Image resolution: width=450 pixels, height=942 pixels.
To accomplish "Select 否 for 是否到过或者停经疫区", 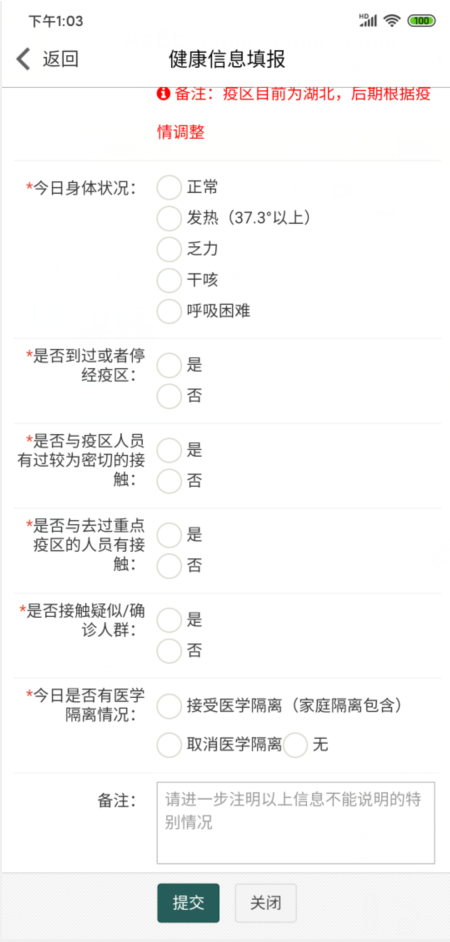I will point(169,396).
